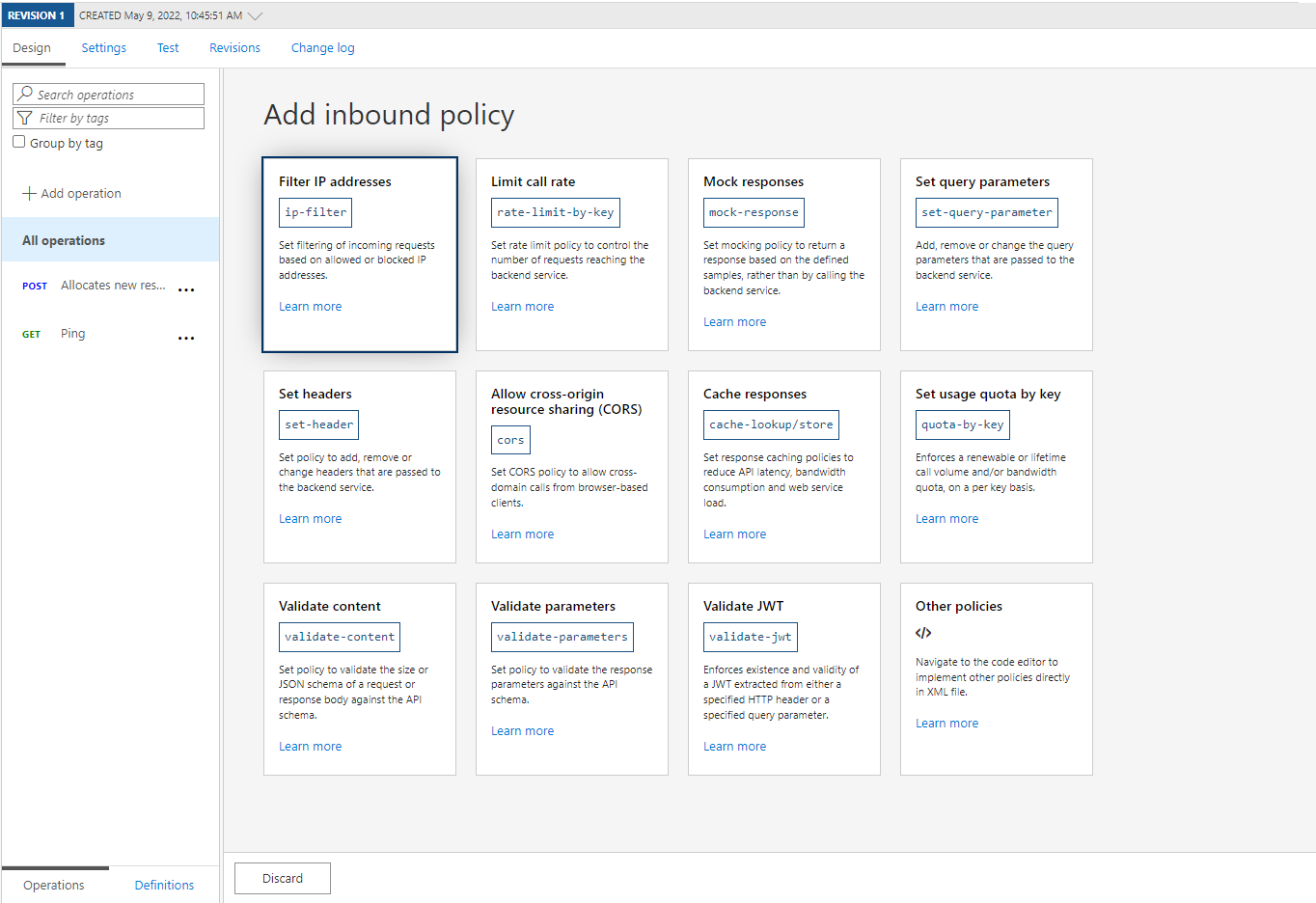Select the All operations item
The image size is (1316, 903).
pyautogui.click(x=64, y=240)
